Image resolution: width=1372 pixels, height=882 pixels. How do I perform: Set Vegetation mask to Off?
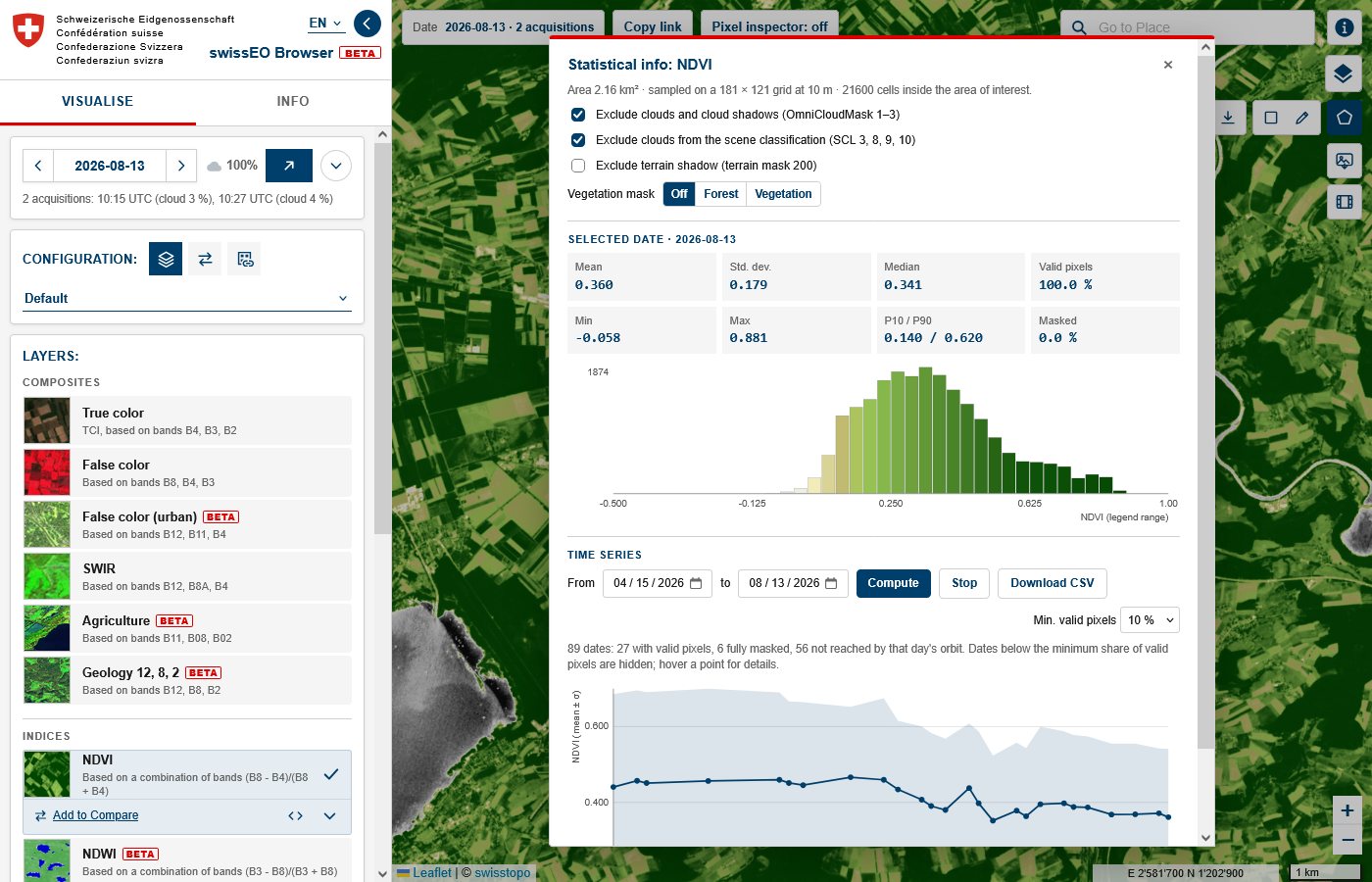[679, 194]
